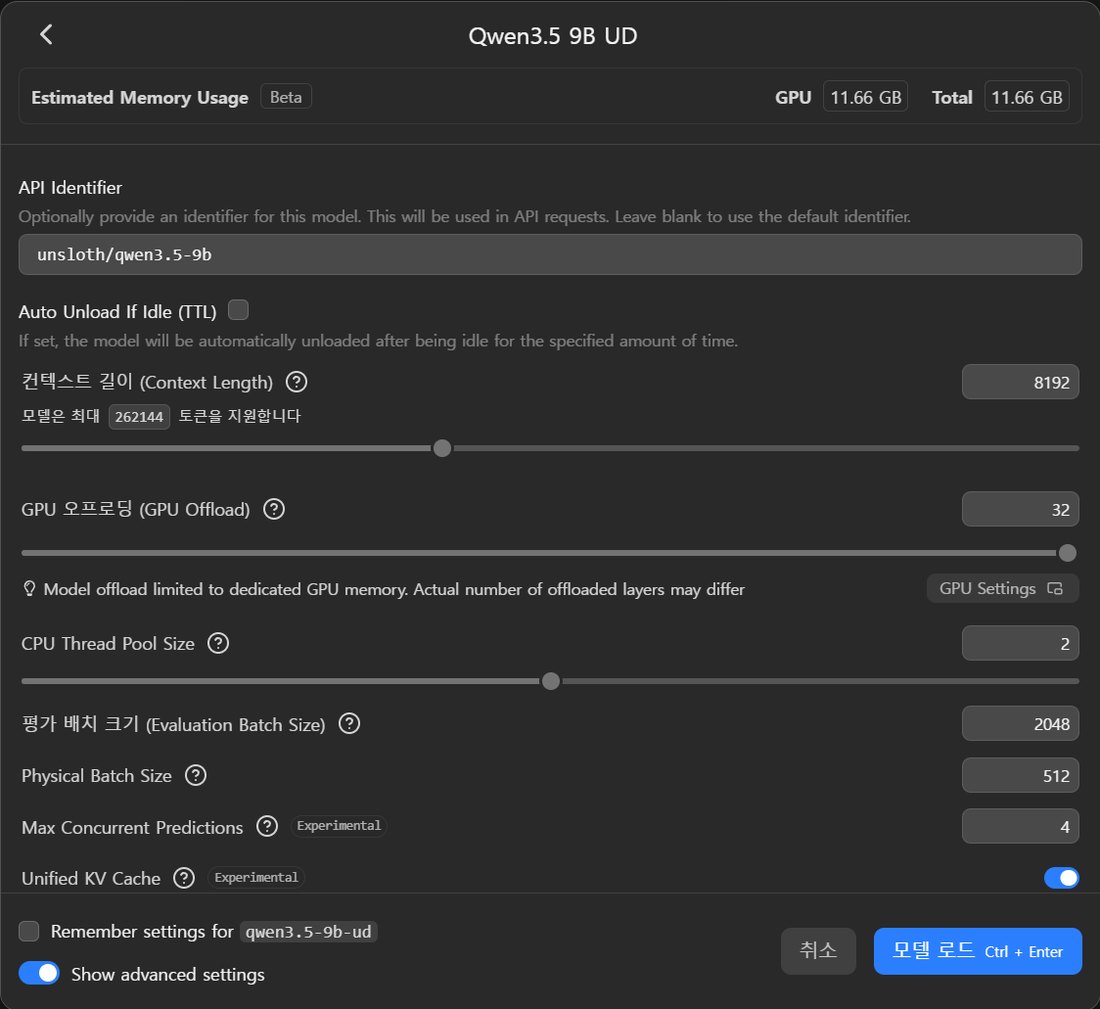
Task: Click the Experimental badge beside Max Concurrent Predictions
Action: (339, 826)
